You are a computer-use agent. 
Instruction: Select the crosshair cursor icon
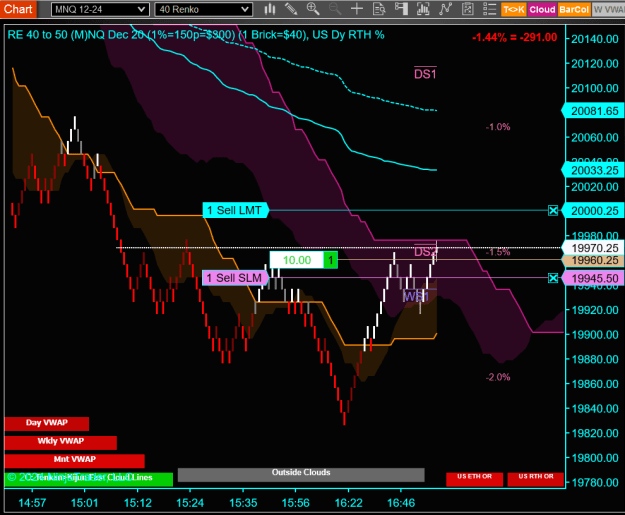[357, 9]
